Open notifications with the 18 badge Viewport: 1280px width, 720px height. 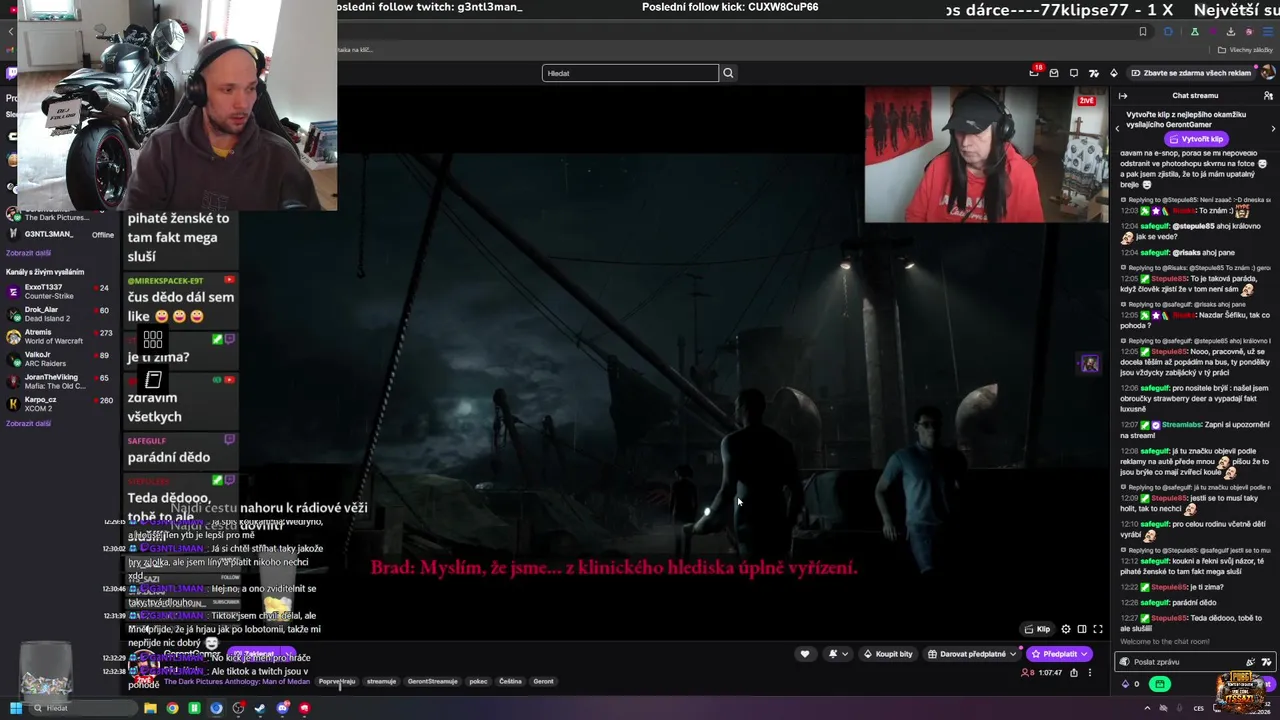click(1034, 72)
